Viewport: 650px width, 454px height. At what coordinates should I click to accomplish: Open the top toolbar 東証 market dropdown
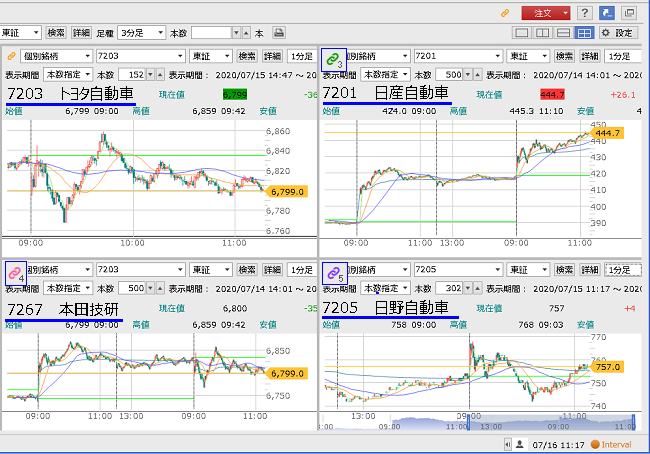(x=20, y=33)
